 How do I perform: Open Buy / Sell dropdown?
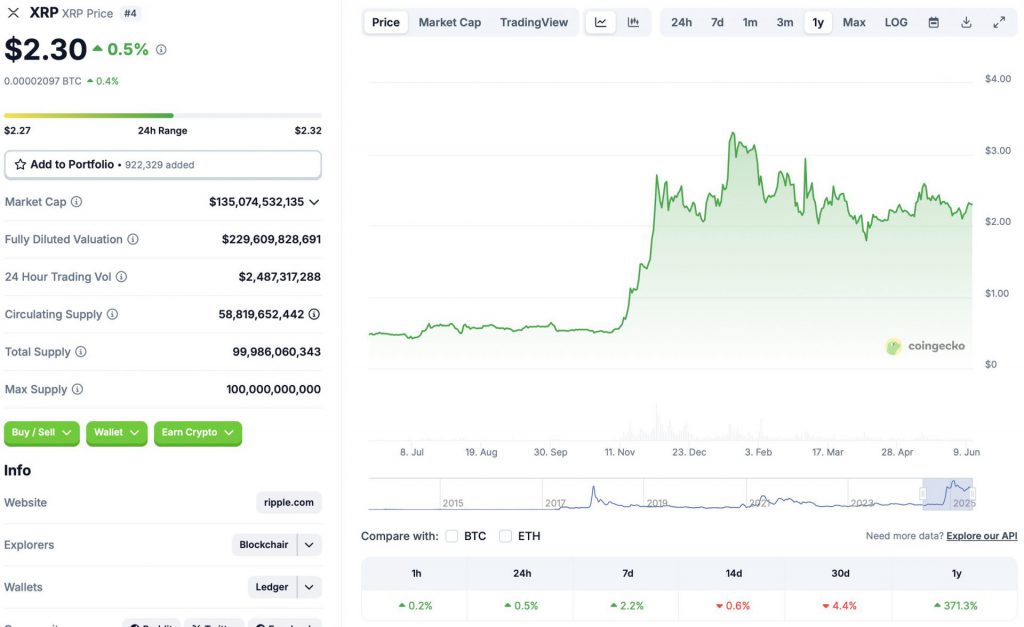42,433
